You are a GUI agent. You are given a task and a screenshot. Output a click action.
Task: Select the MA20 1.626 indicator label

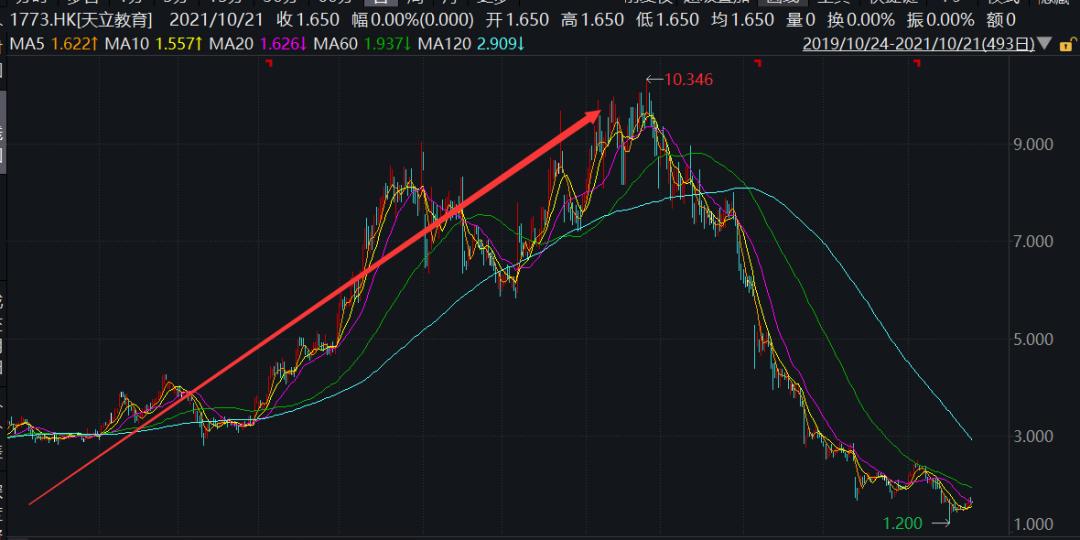pyautogui.click(x=258, y=45)
